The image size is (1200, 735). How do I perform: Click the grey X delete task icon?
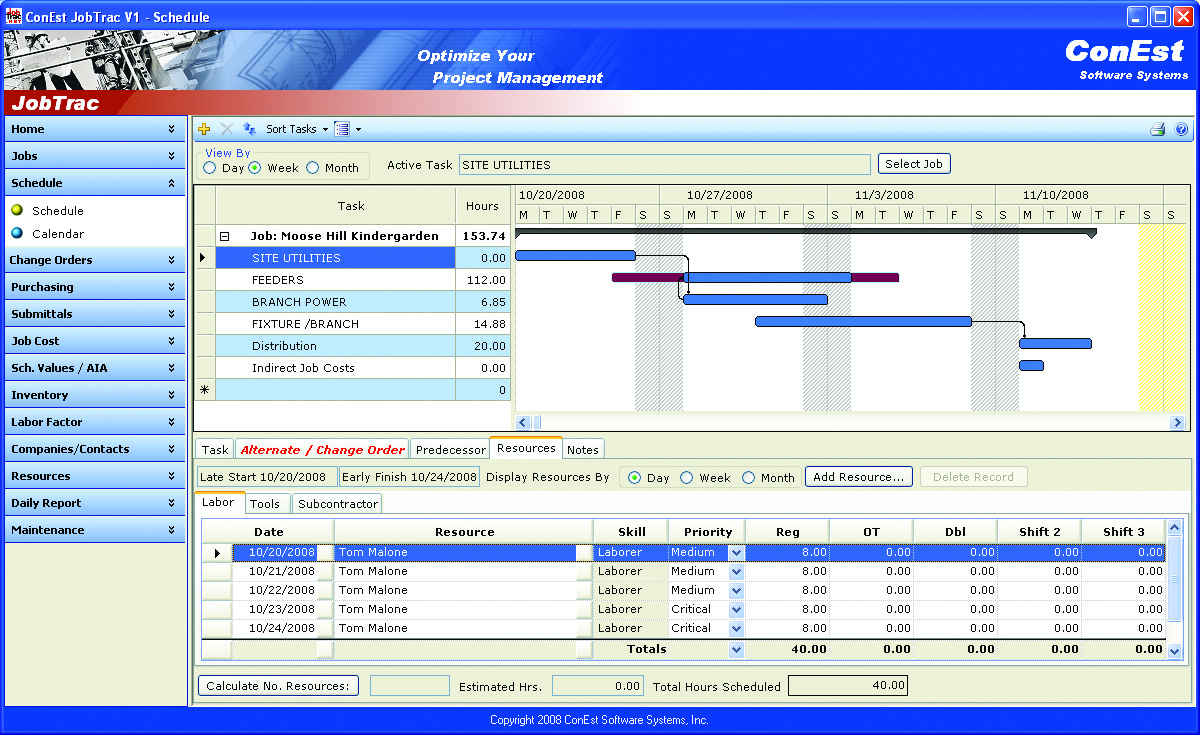[x=227, y=129]
